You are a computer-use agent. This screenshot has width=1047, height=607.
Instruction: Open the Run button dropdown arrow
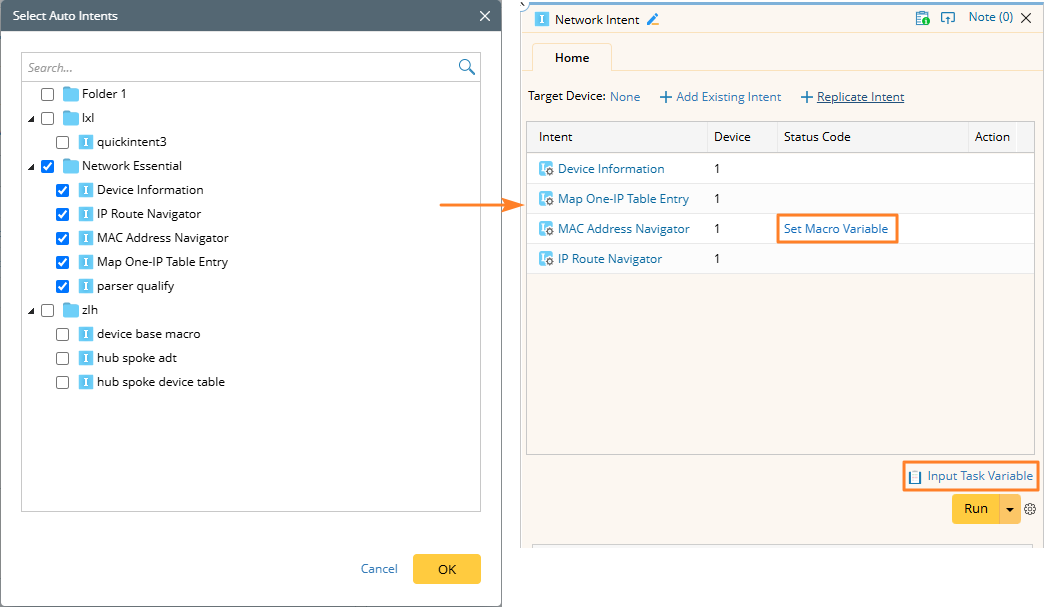tap(1010, 509)
